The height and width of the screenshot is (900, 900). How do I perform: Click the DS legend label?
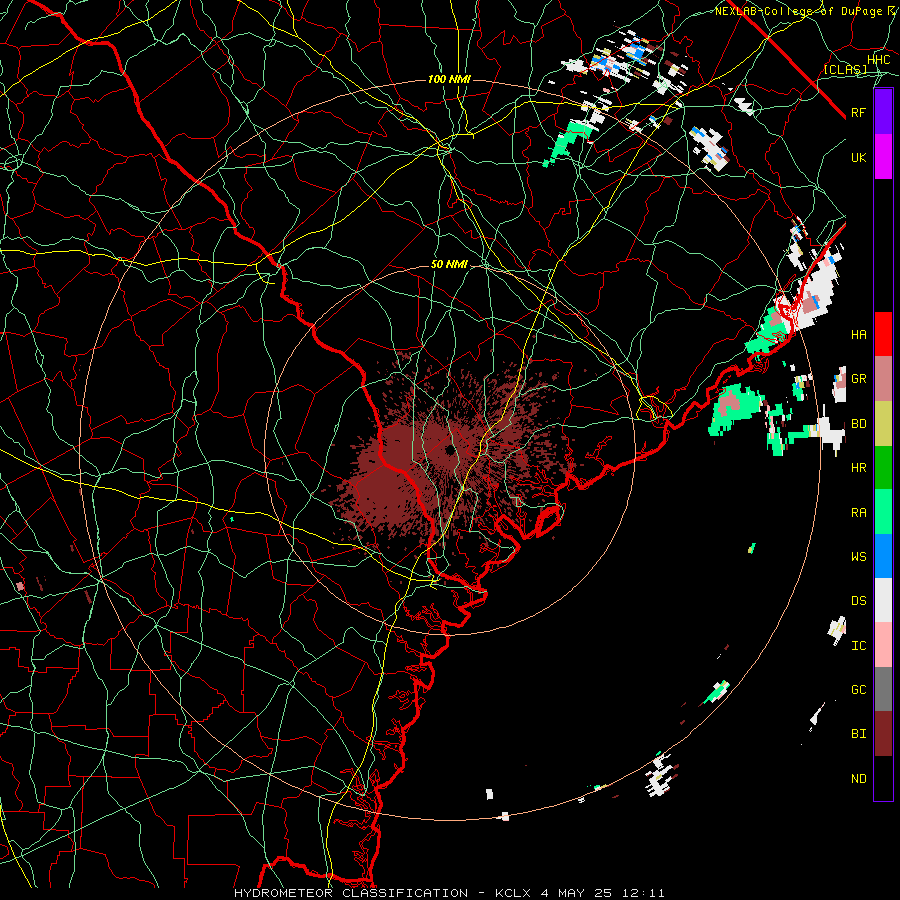pyautogui.click(x=859, y=600)
